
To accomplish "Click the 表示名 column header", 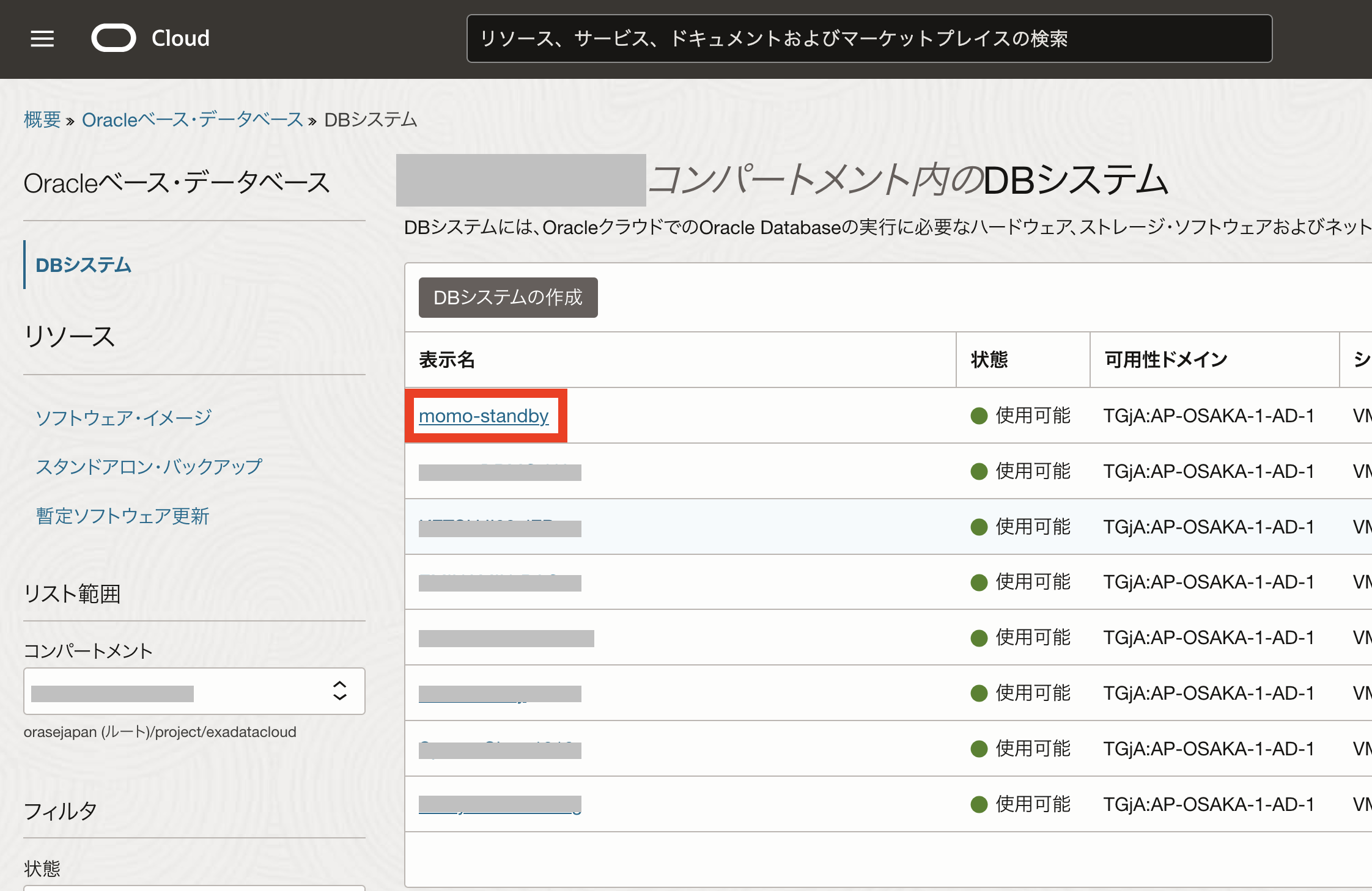I will [x=447, y=360].
